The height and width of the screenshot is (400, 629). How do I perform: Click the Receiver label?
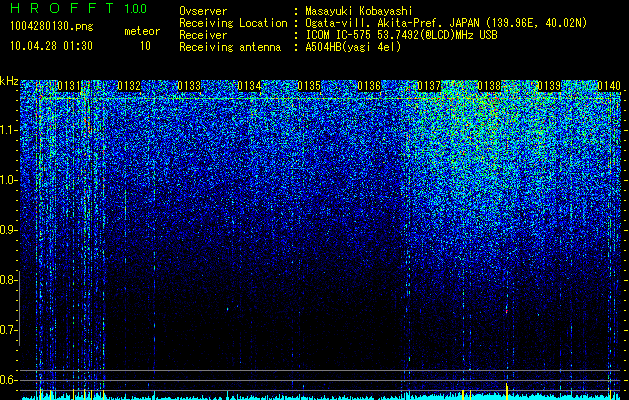pyautogui.click(x=203, y=35)
